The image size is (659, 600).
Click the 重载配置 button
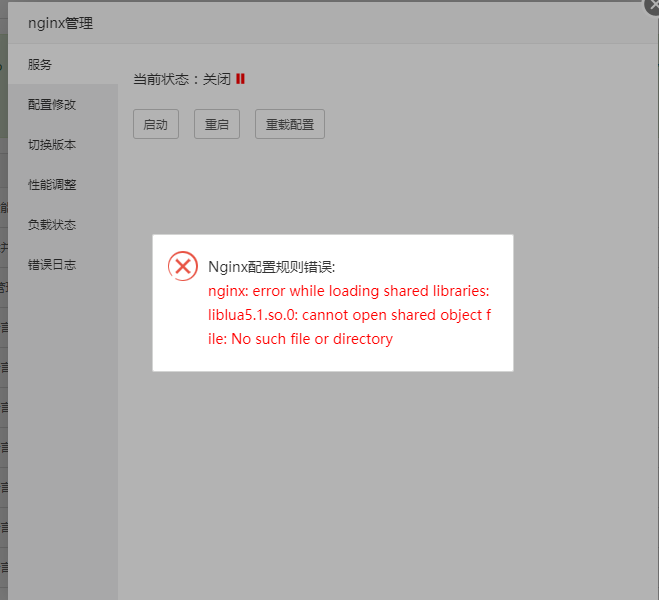click(290, 124)
